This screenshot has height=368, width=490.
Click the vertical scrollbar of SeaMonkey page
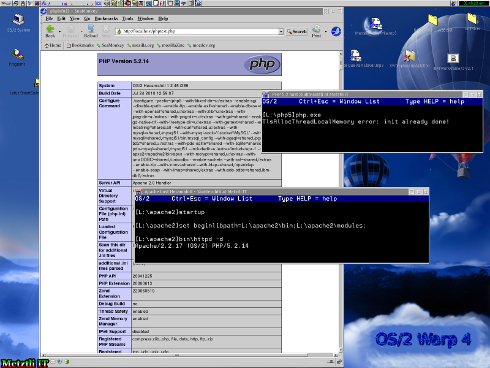(x=341, y=202)
